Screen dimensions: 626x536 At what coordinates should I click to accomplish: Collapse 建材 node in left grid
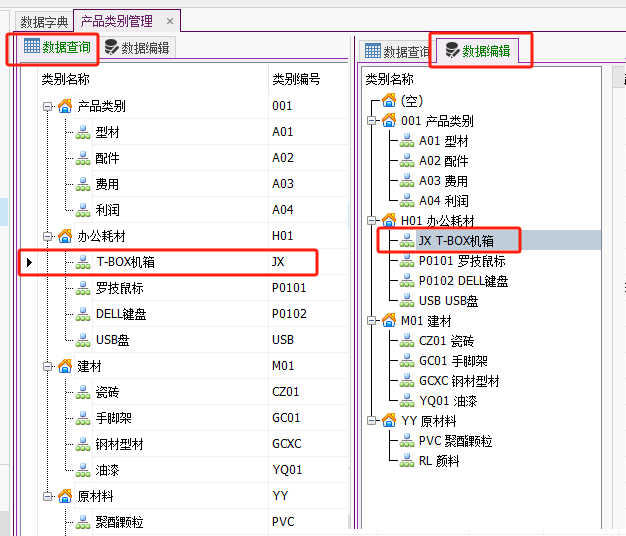point(48,366)
